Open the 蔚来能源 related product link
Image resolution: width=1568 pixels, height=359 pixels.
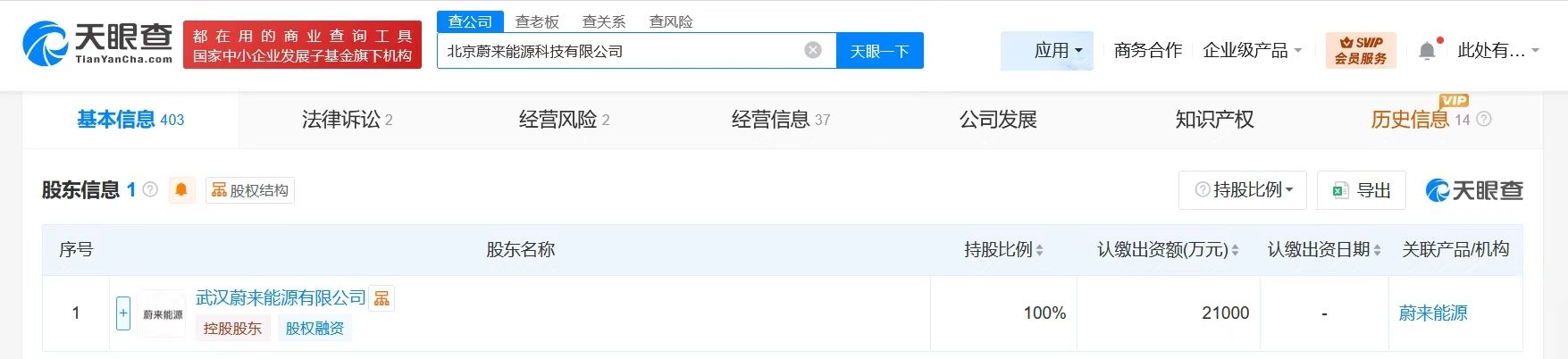pos(1432,313)
